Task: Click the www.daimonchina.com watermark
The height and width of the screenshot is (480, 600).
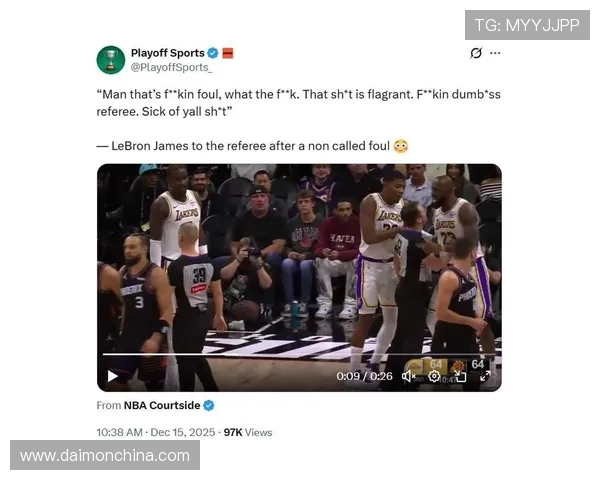Action: 105,456
